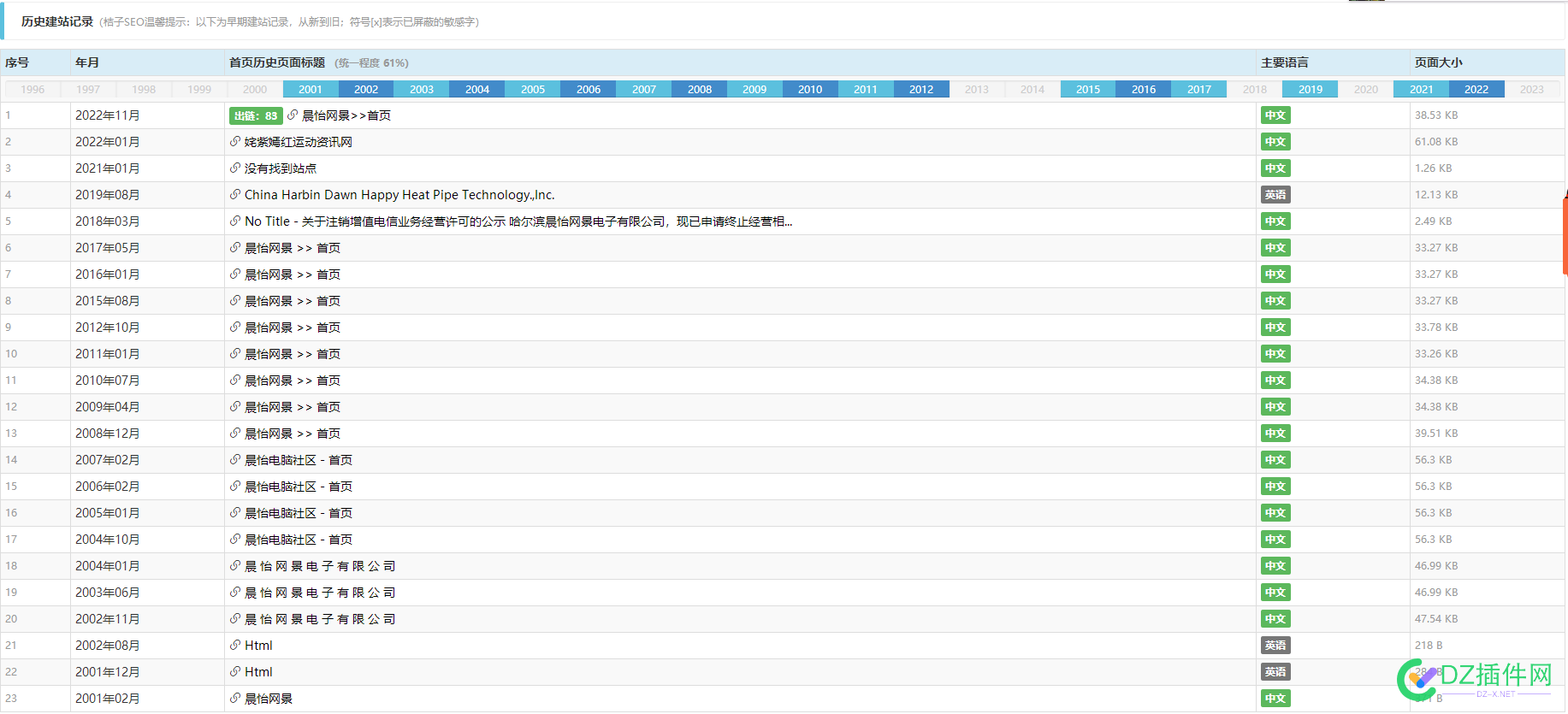
Task: Open the Html title from 2002年08月
Action: click(x=258, y=646)
